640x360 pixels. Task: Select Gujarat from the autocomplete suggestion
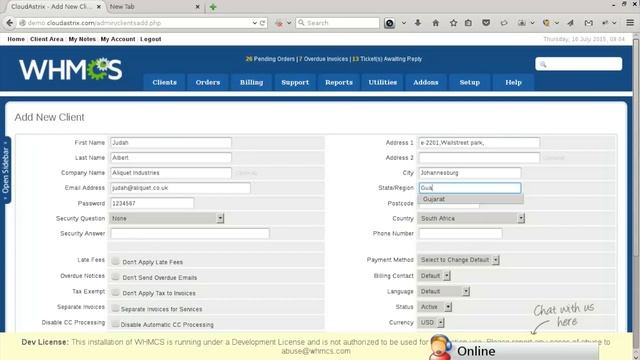(x=470, y=199)
